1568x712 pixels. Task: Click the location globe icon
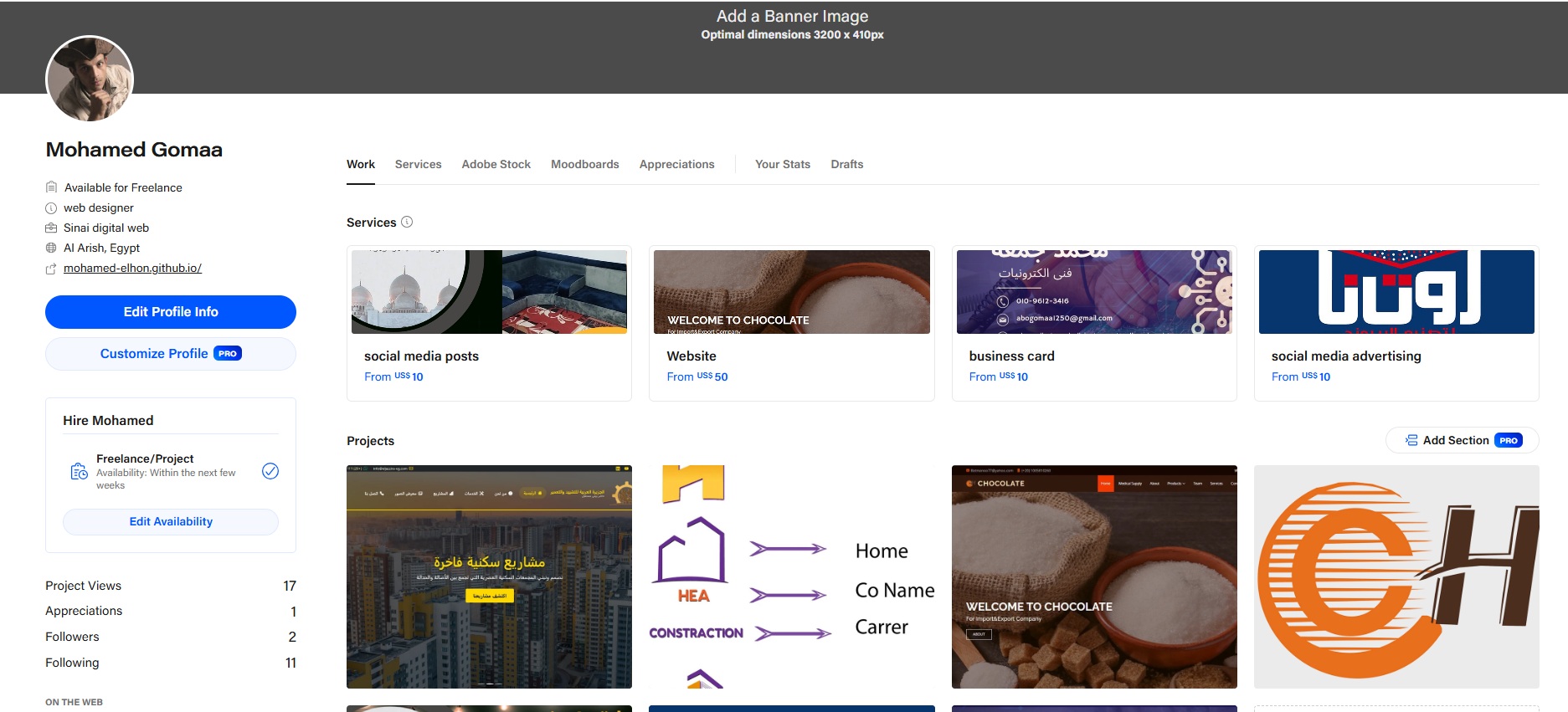pos(51,248)
